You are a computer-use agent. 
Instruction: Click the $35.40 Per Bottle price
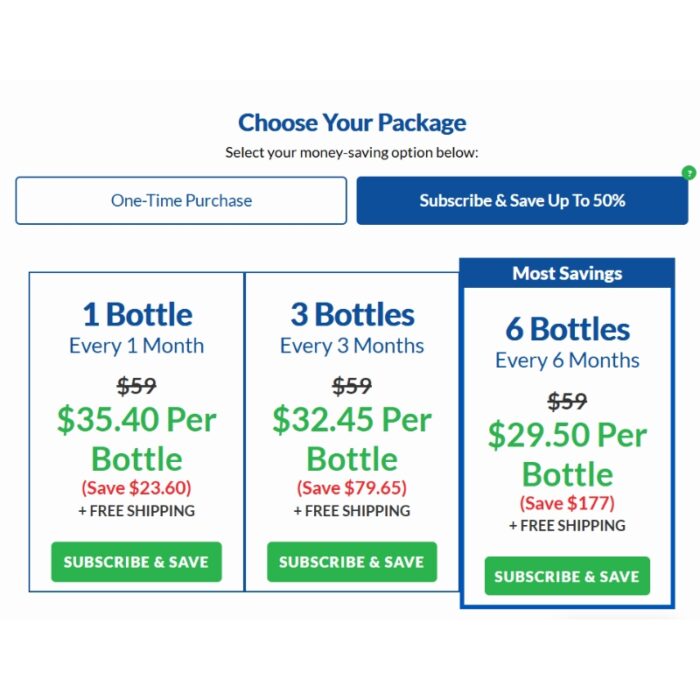(x=137, y=439)
